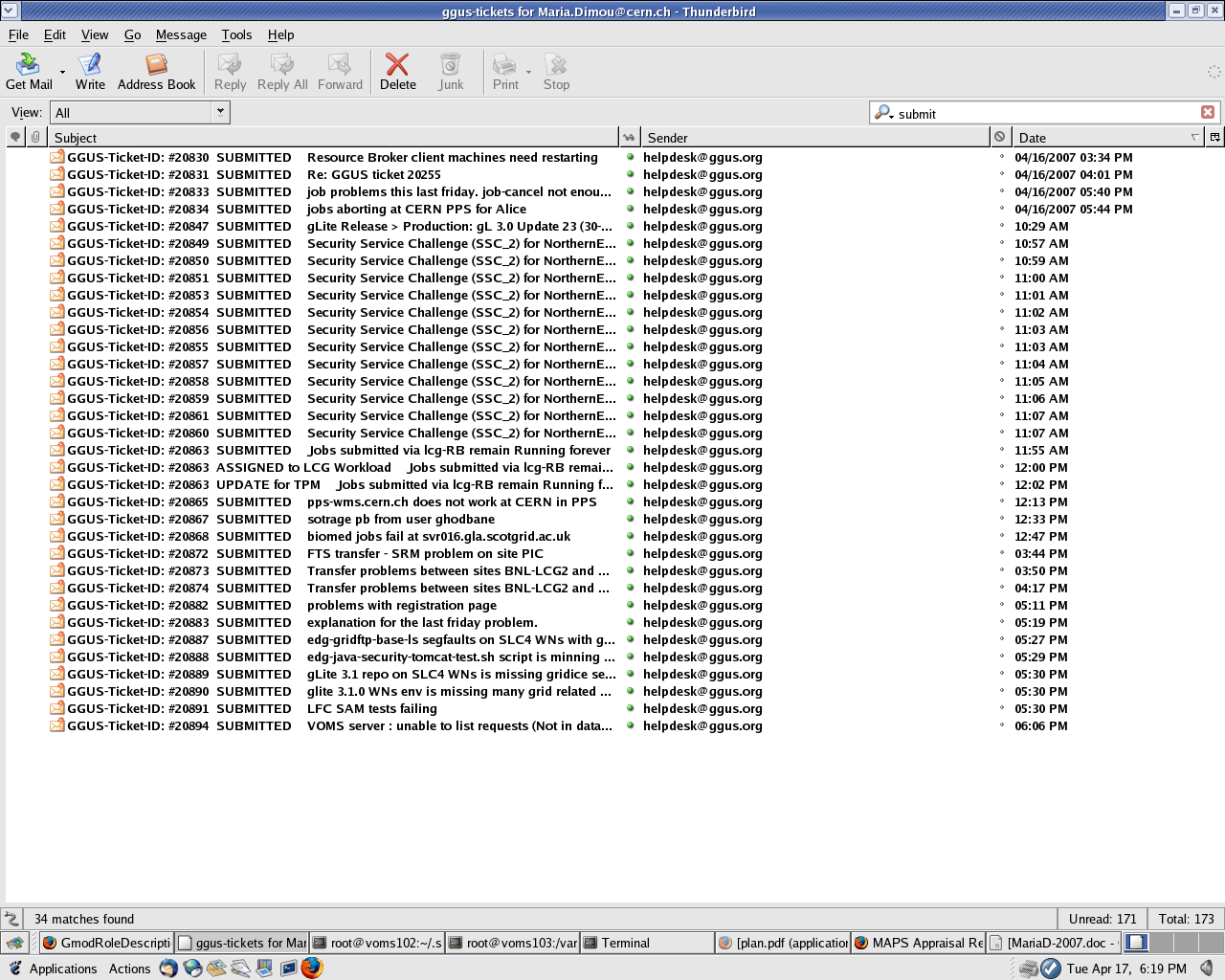This screenshot has width=1225, height=980.
Task: Click the Get Mail toolbar icon
Action: pos(29,72)
